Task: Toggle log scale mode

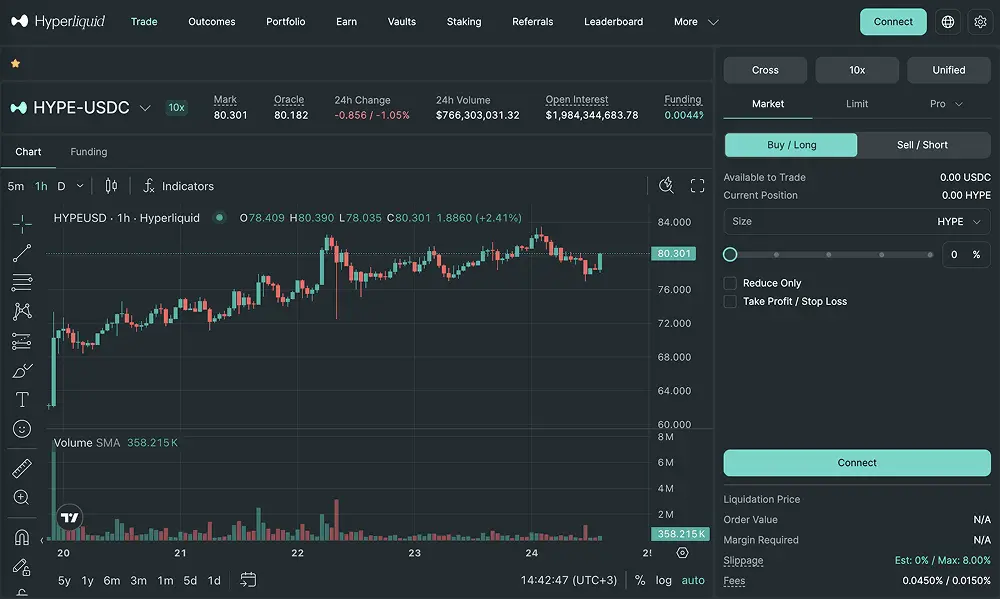Action: tap(663, 580)
